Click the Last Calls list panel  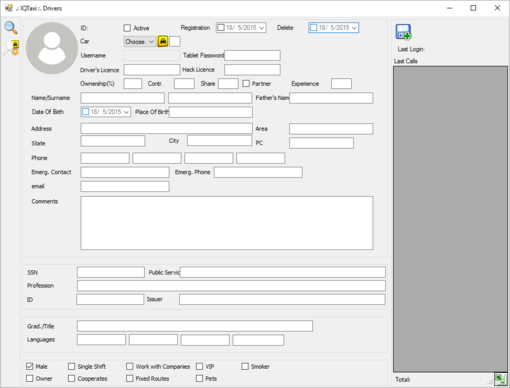450,219
